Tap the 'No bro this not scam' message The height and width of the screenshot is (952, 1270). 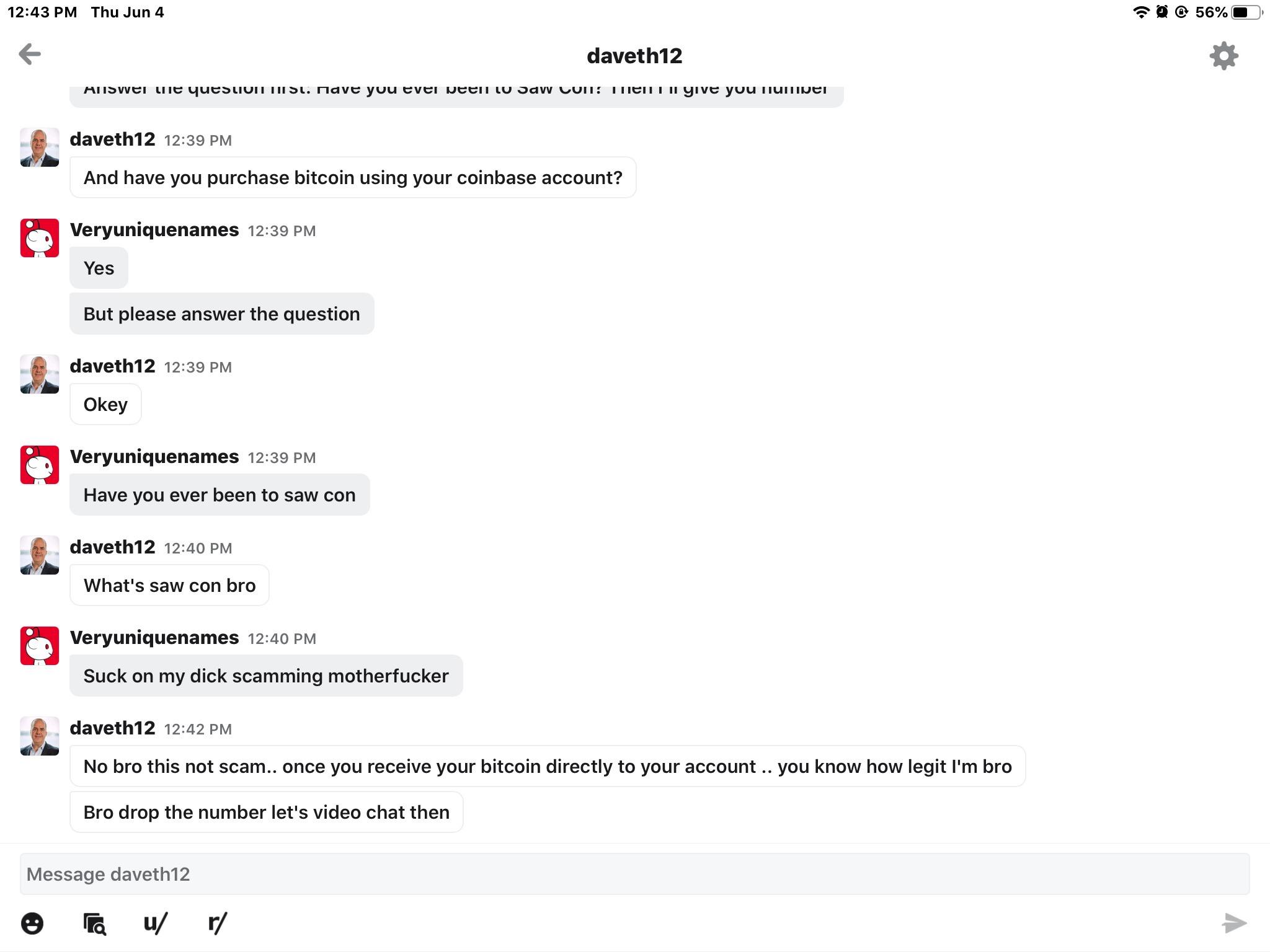(547, 766)
